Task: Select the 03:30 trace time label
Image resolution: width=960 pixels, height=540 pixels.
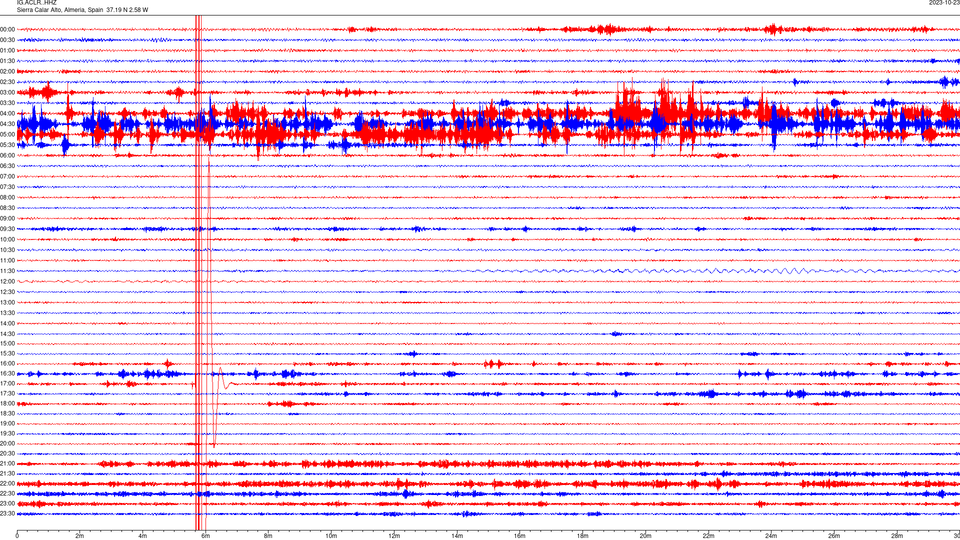Action: 7,103
